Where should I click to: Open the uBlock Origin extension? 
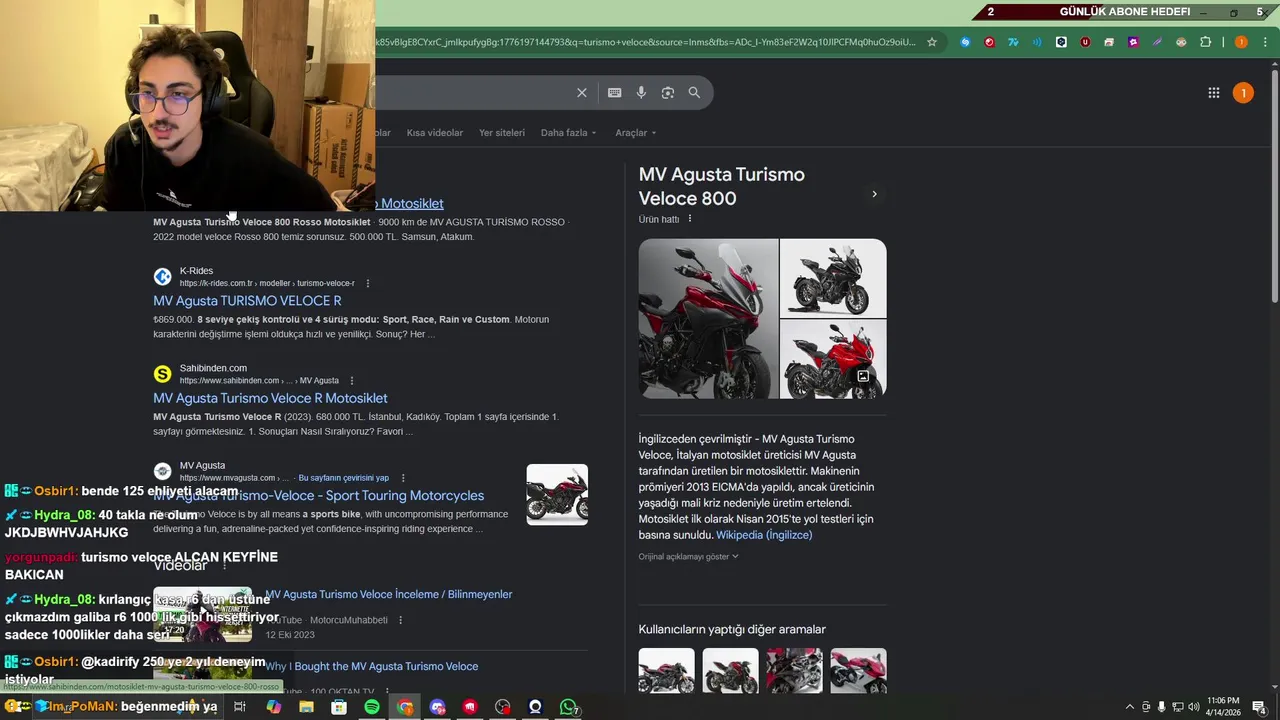click(1085, 42)
